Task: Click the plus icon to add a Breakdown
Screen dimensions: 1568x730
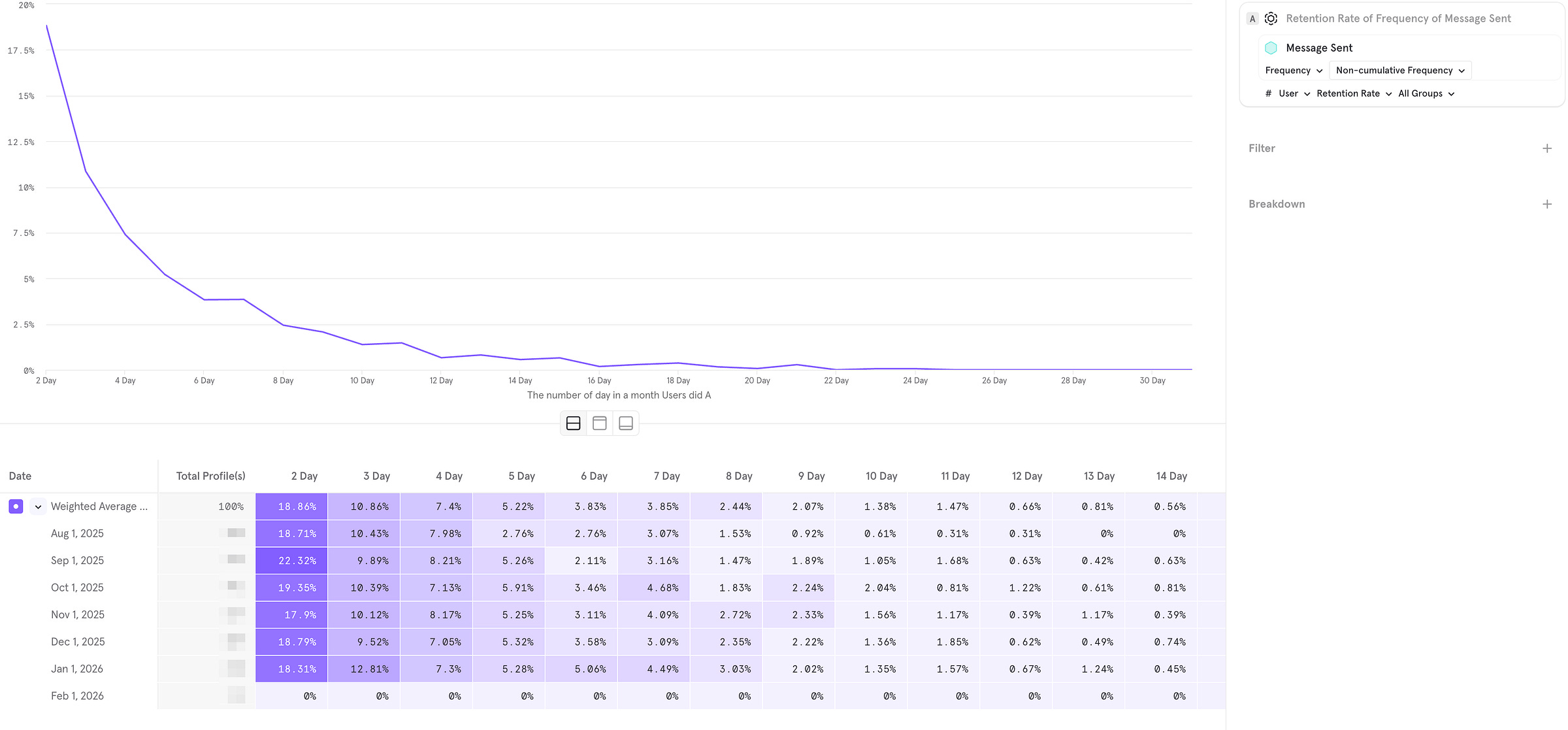Action: [1546, 204]
